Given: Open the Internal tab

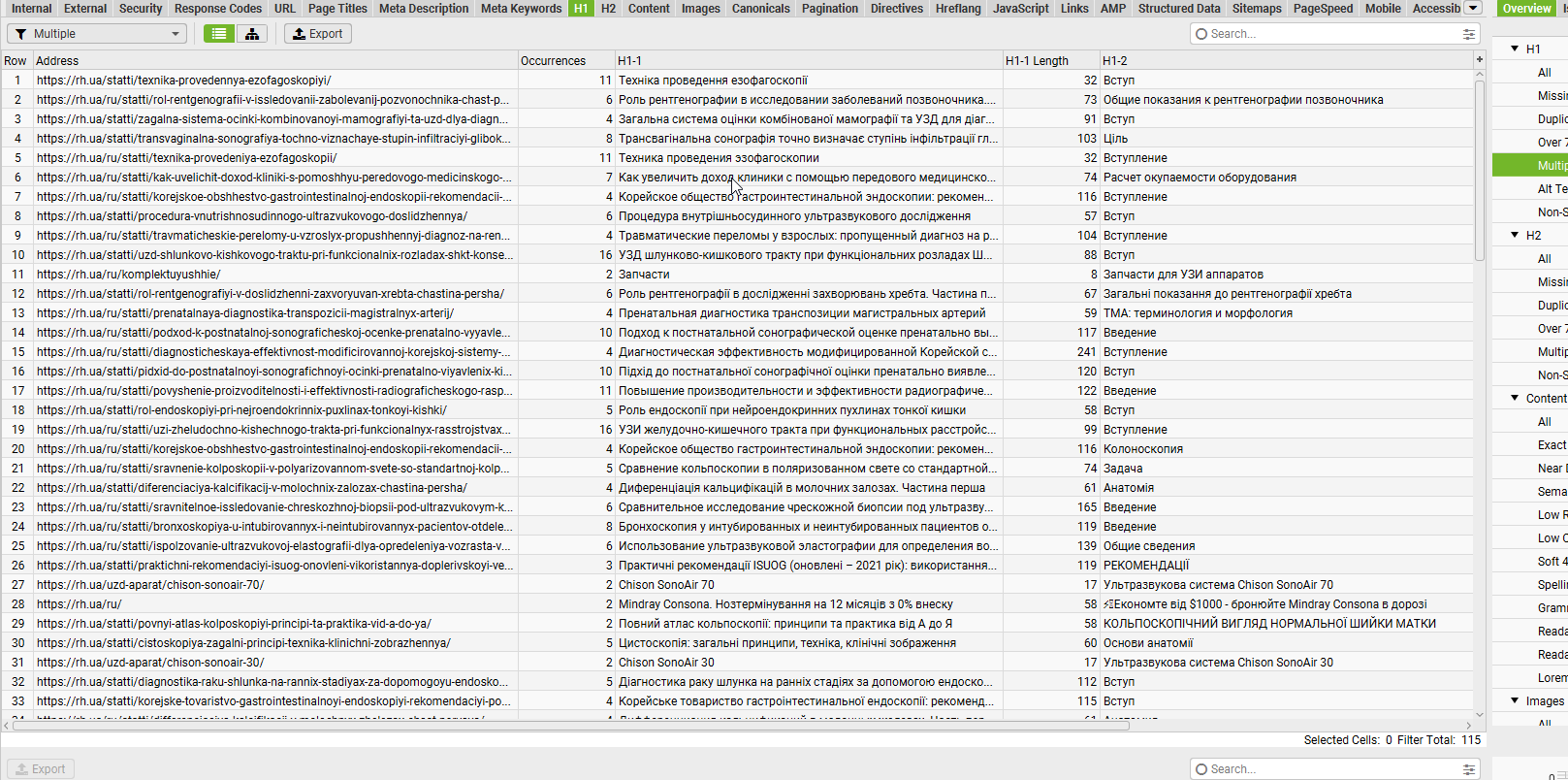Looking at the screenshot, I should tap(32, 8).
